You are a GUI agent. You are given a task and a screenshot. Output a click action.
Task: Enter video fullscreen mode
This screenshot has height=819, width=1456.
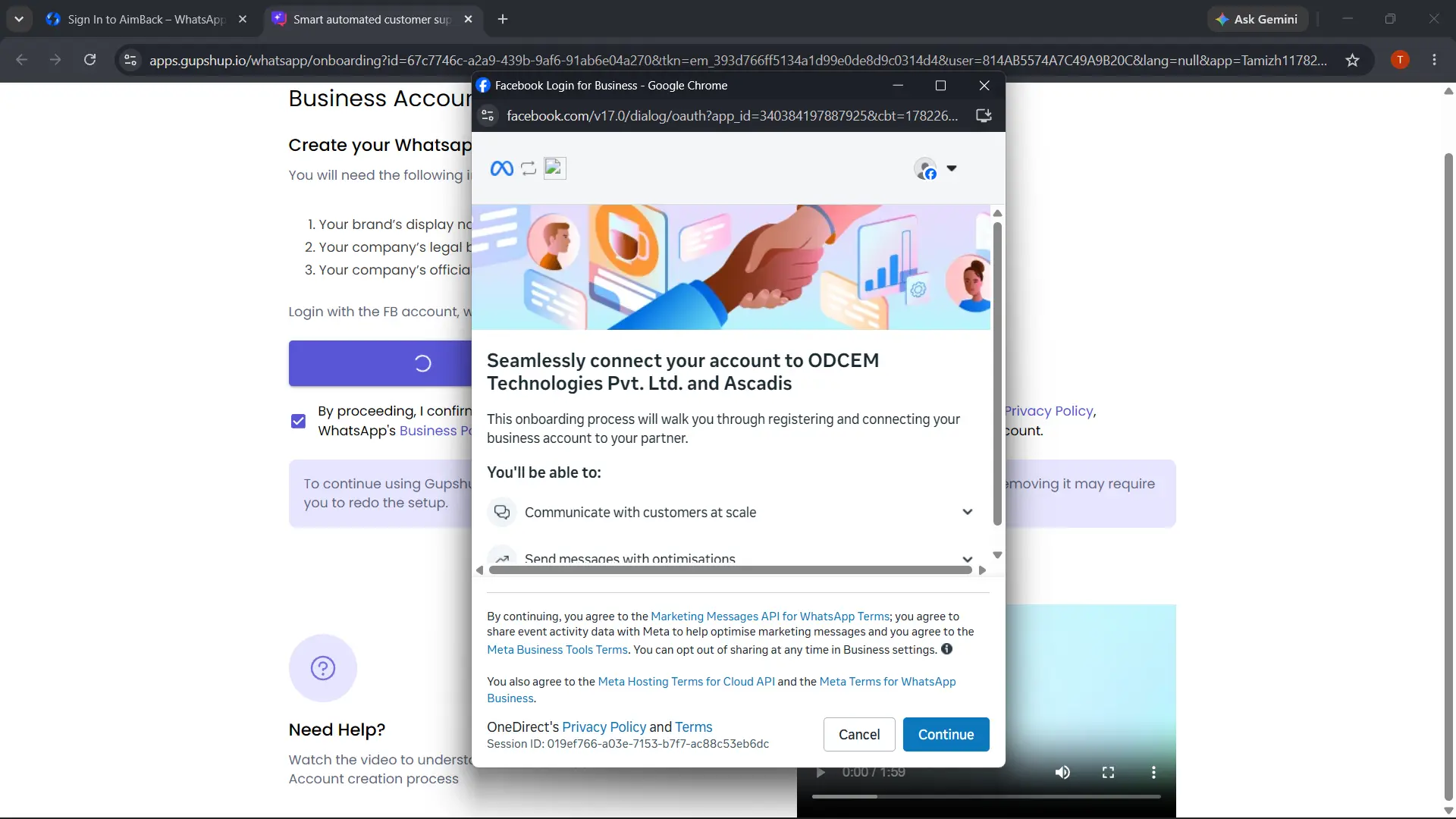1108,772
